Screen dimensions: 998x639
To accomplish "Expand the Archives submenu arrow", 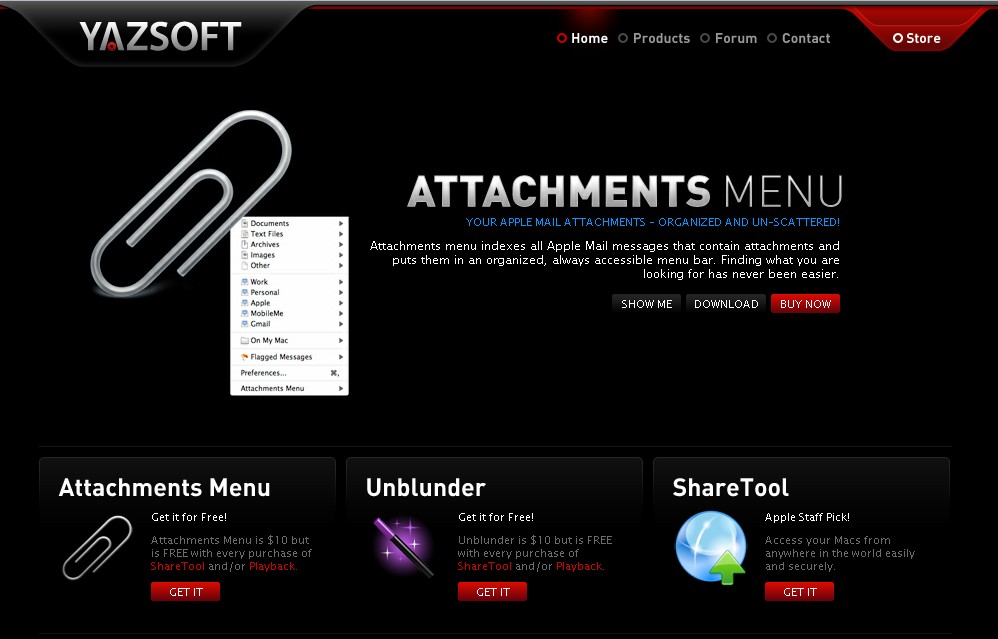I will pyautogui.click(x=341, y=244).
